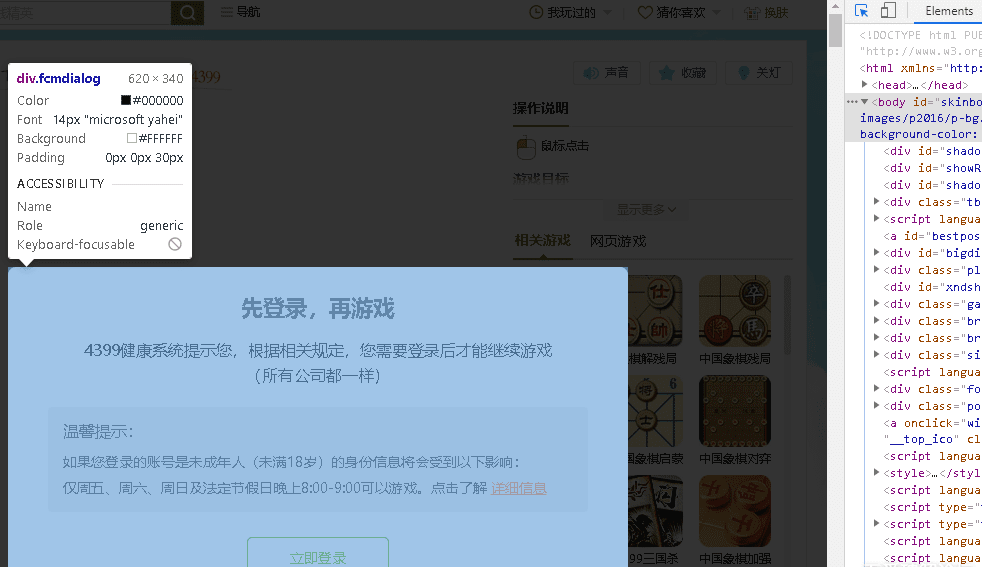982x567 pixels.
Task: Select the 相关游戏 tab
Action: click(542, 241)
